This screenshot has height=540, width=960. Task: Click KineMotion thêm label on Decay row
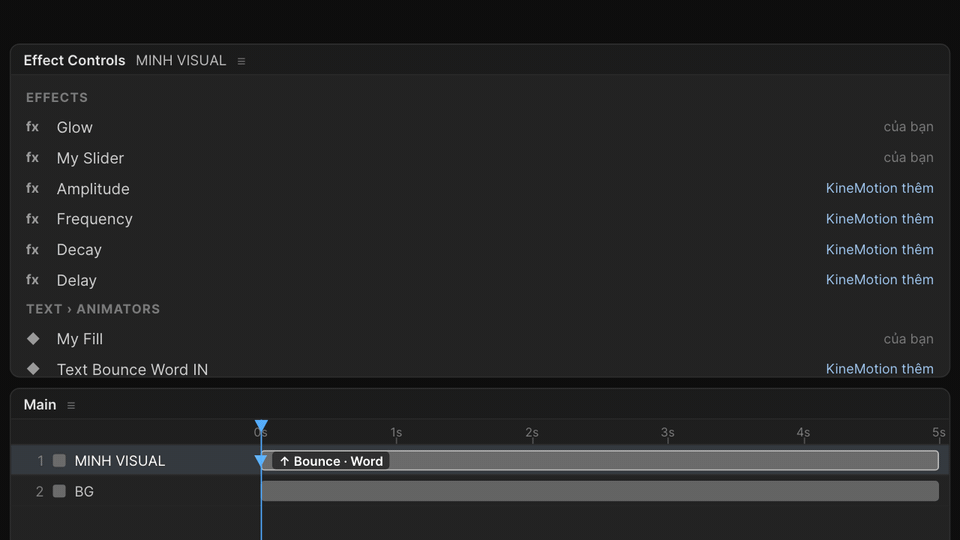point(879,249)
